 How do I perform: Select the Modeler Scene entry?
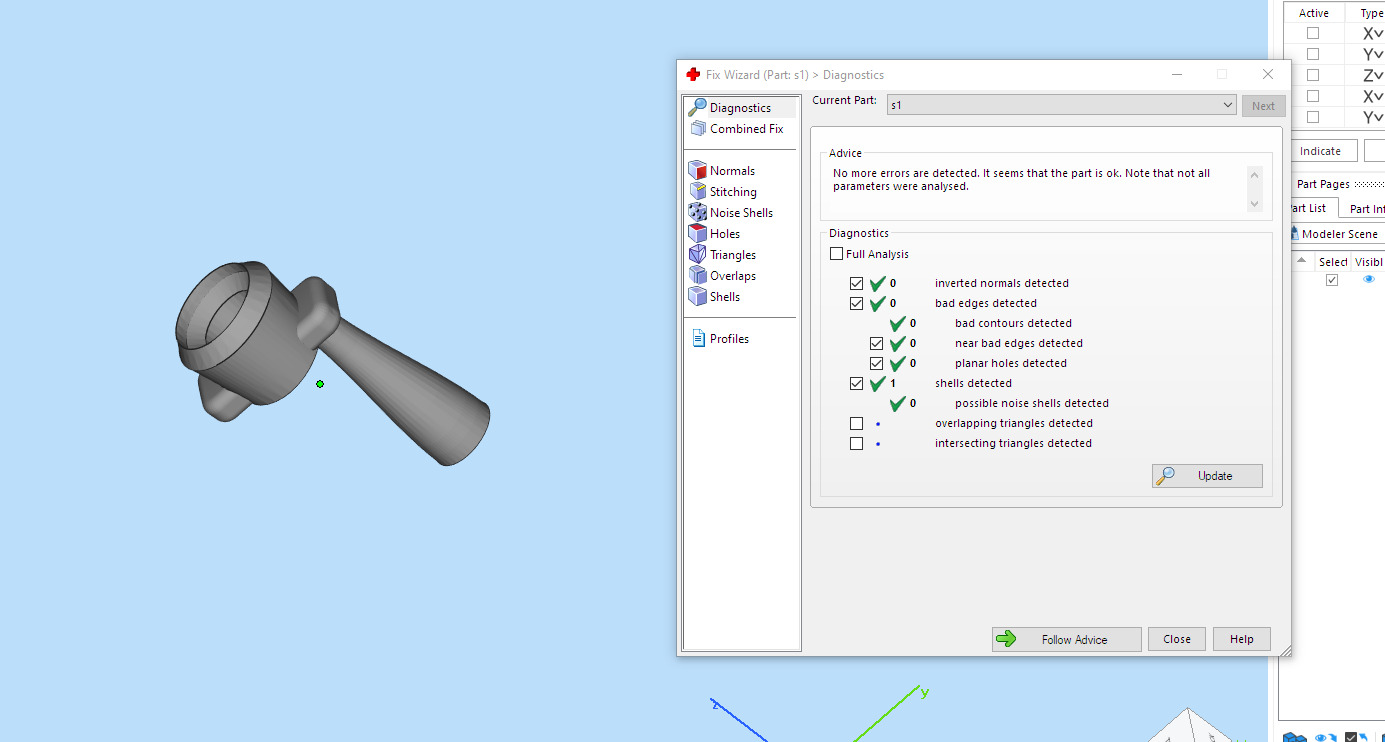click(1339, 234)
